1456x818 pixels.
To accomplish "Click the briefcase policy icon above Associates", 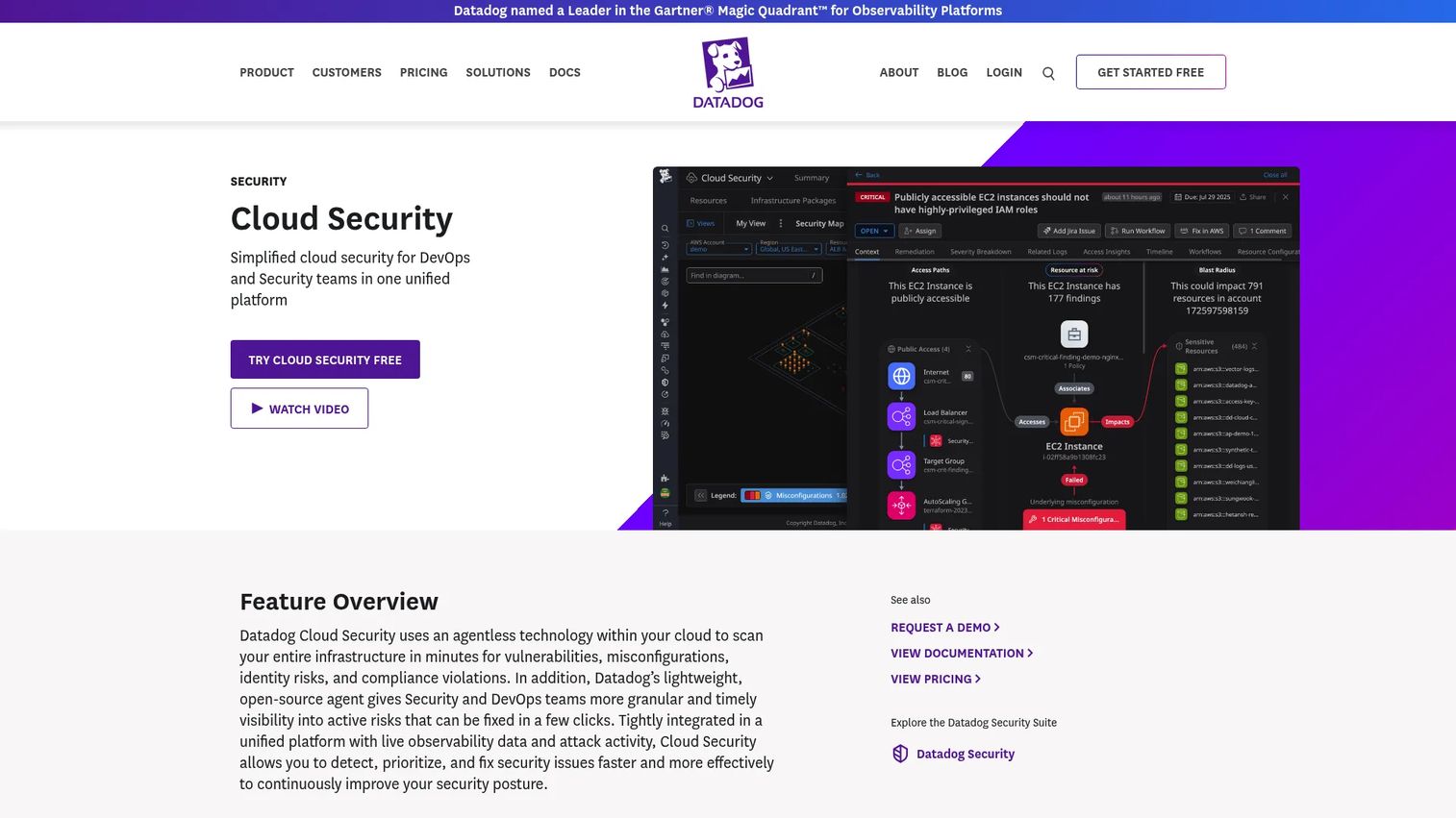I will click(1074, 335).
